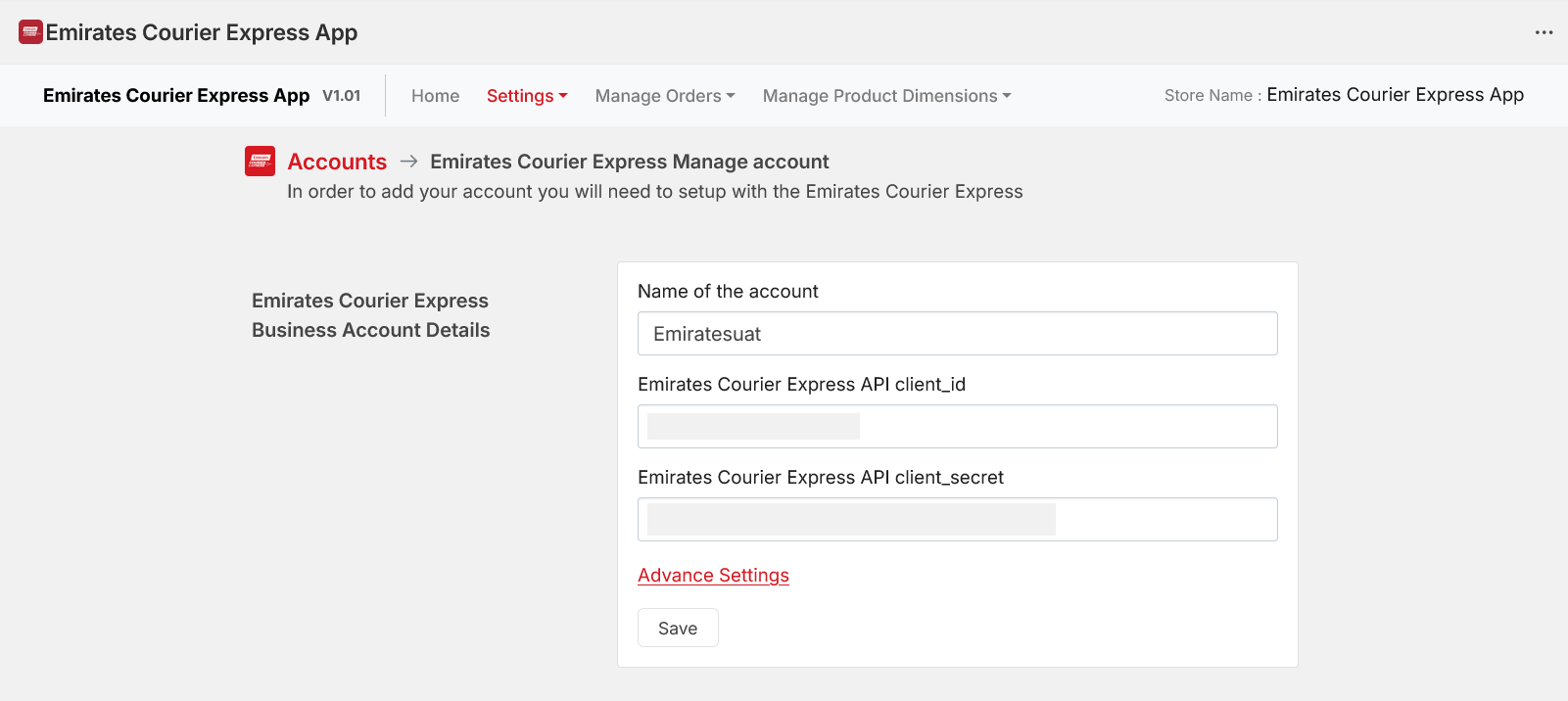The width and height of the screenshot is (1568, 701).
Task: Click the Store Name value in header
Action: tap(1395, 95)
